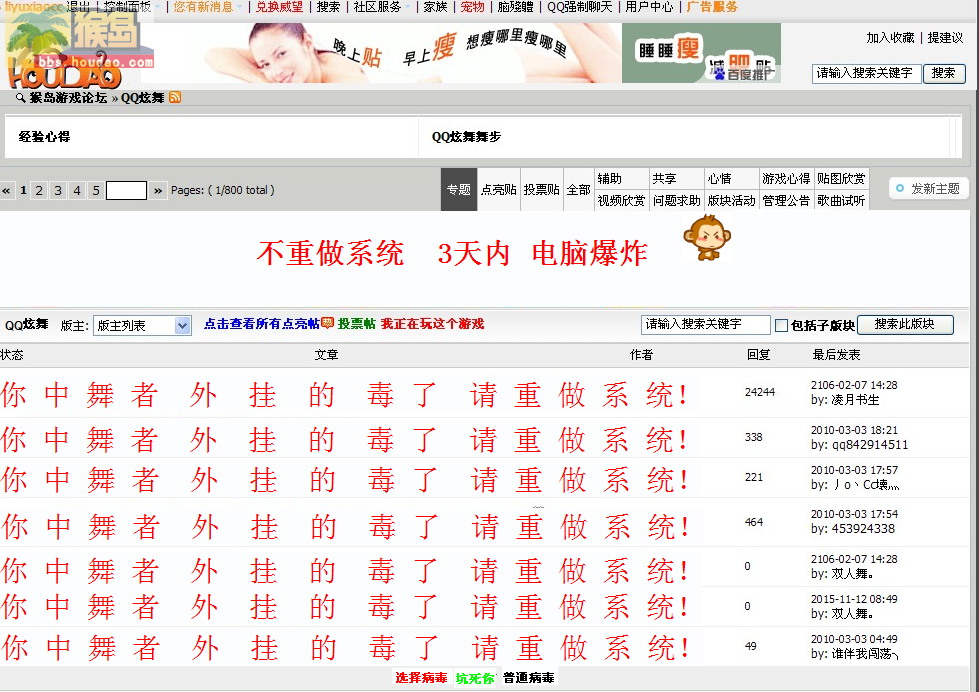Open the 家族 navigation link
The image size is (979, 692).
[x=435, y=7]
